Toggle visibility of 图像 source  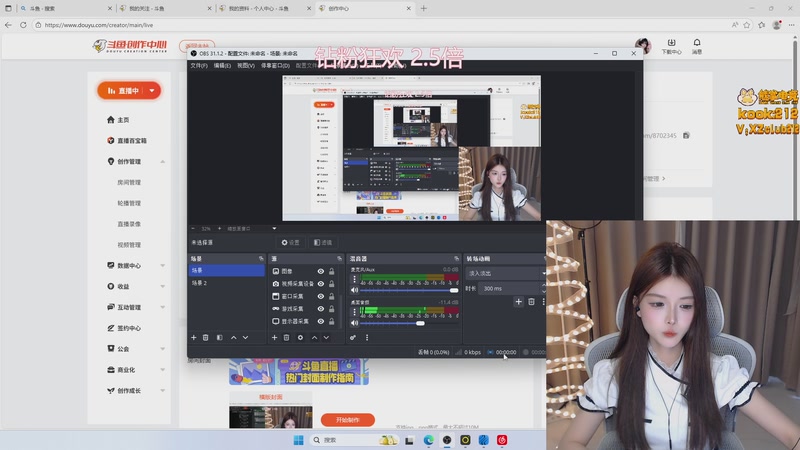tap(320, 271)
